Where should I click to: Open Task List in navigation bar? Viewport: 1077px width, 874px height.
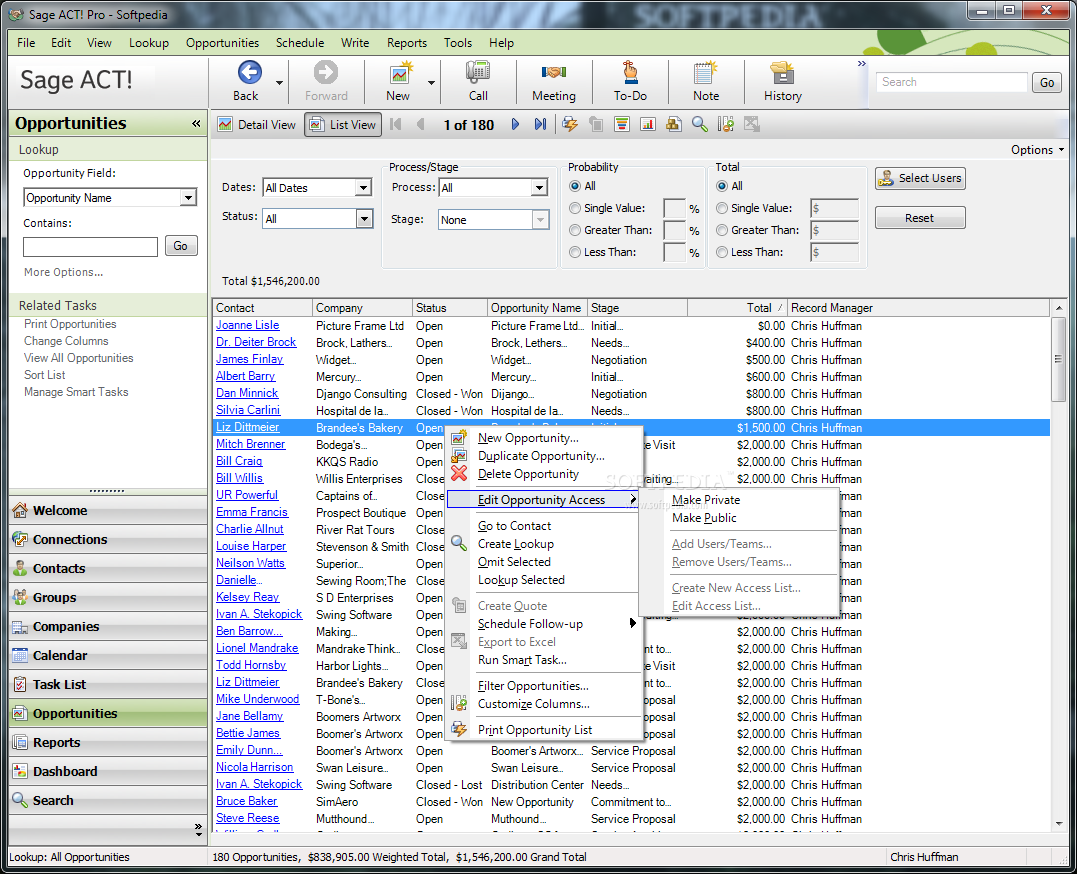pyautogui.click(x=108, y=684)
